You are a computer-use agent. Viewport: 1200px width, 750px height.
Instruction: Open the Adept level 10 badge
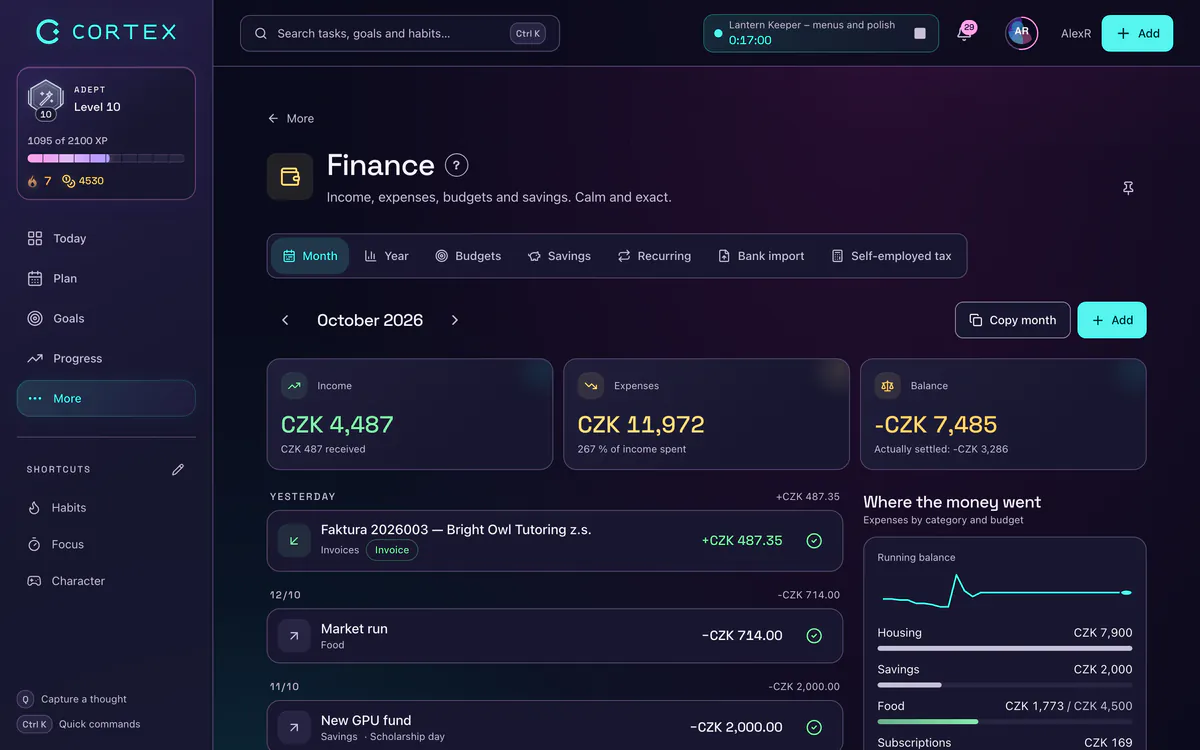click(x=46, y=99)
